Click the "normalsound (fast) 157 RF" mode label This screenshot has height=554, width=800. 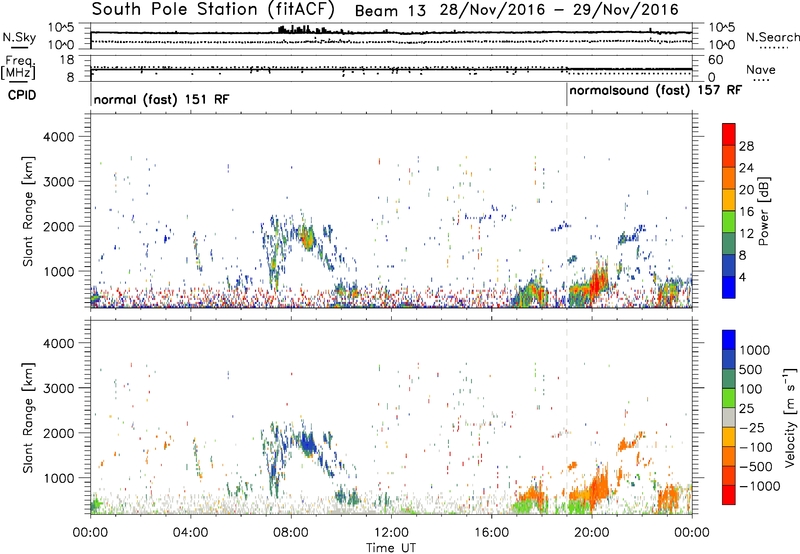click(655, 90)
